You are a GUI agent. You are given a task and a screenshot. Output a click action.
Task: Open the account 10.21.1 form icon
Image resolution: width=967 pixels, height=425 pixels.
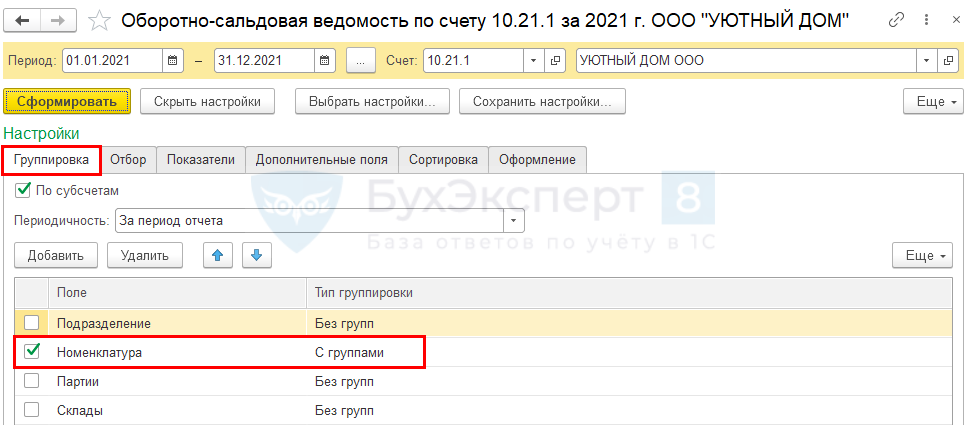(x=557, y=61)
